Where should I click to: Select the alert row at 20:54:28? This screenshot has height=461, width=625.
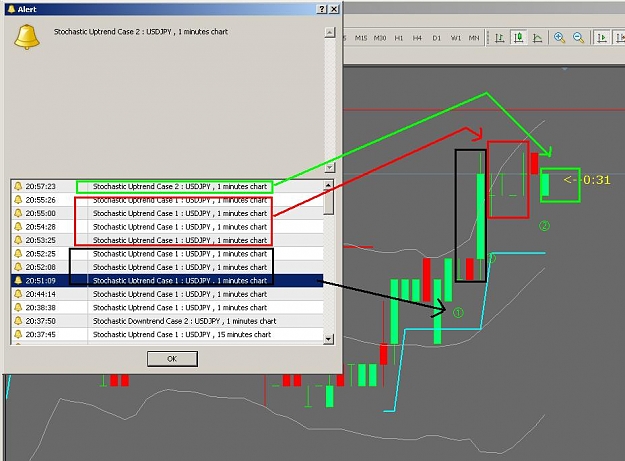pos(167,227)
